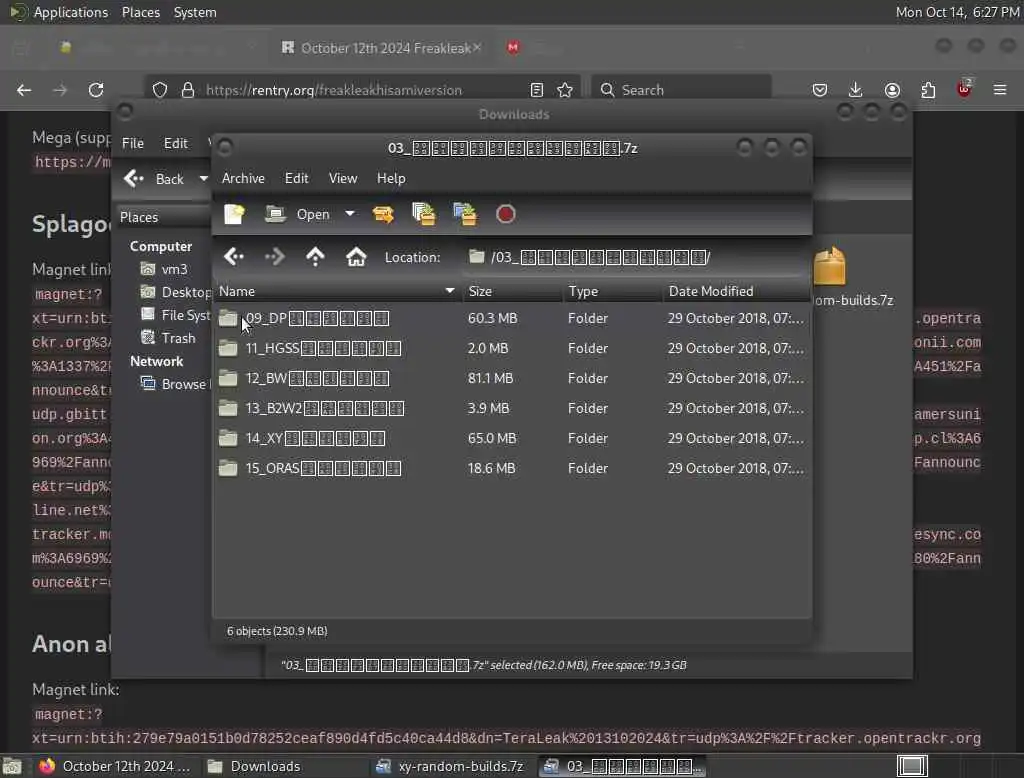
Task: Switch to the xy-random-builds.7z taskbar button
Action: [452, 766]
